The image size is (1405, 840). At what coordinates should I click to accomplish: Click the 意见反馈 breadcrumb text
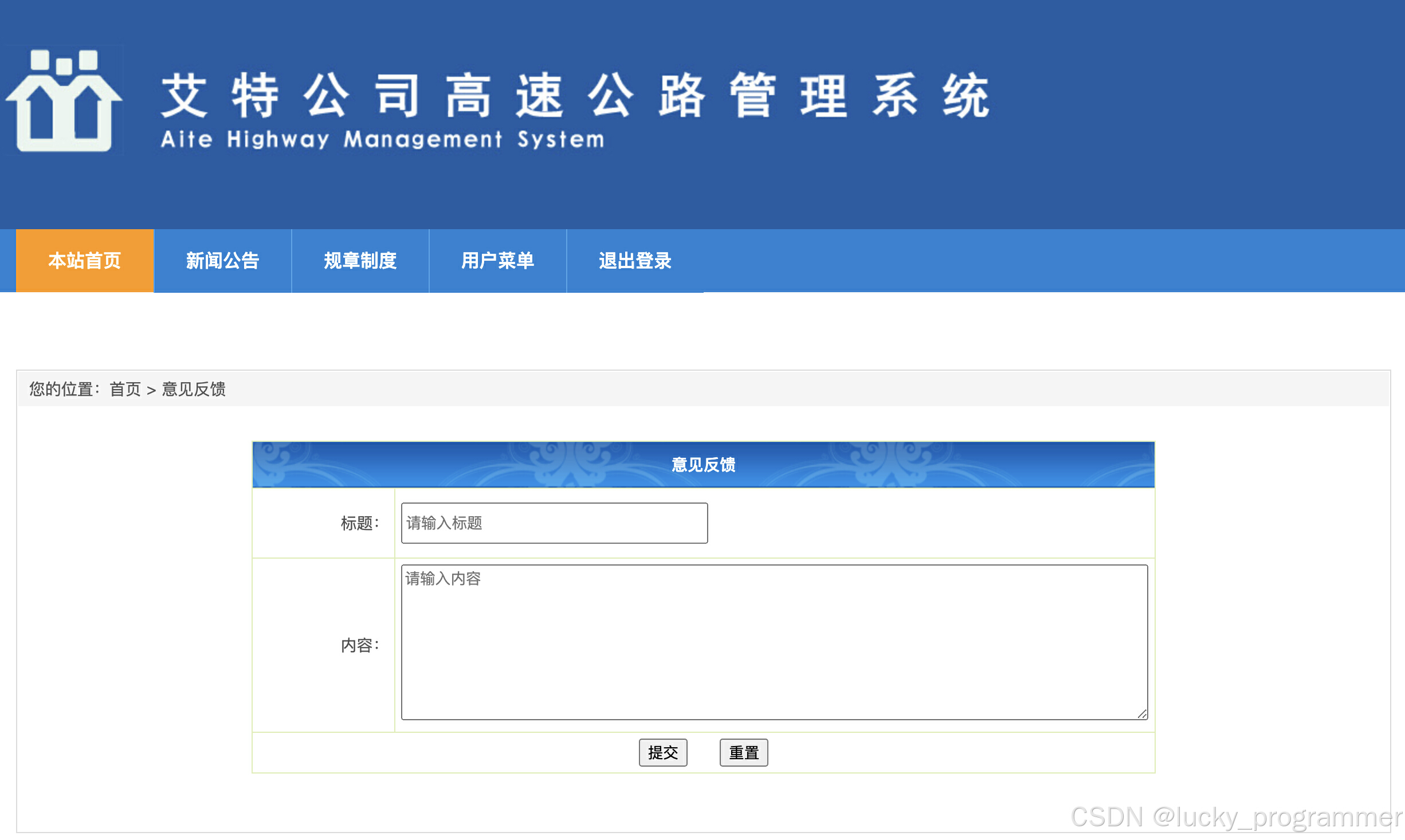point(194,390)
